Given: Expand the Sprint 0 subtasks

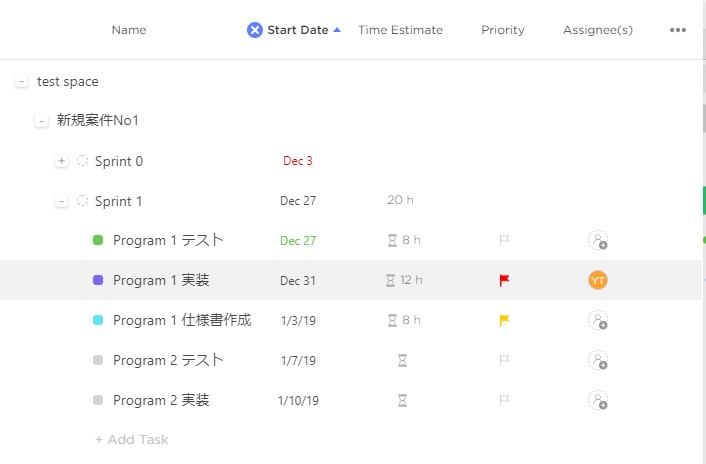Looking at the screenshot, I should click(61, 161).
